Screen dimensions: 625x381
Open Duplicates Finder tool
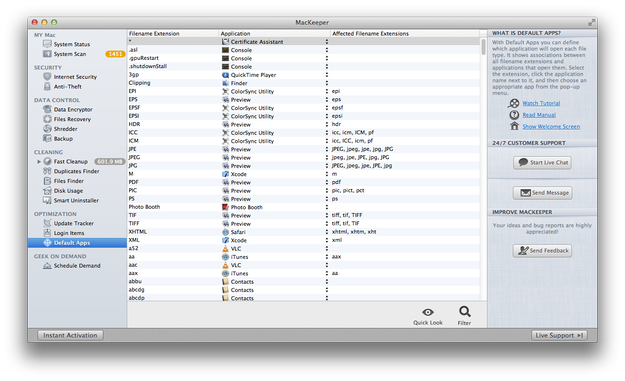click(77, 171)
